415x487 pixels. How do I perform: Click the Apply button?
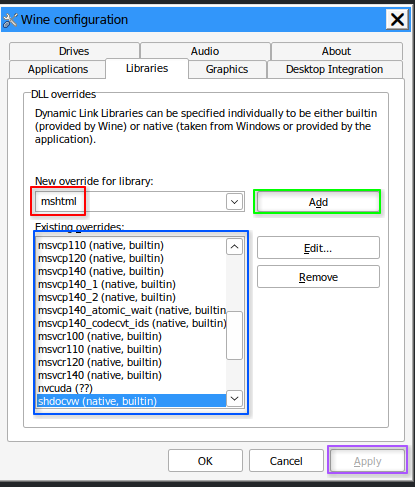(x=367, y=461)
